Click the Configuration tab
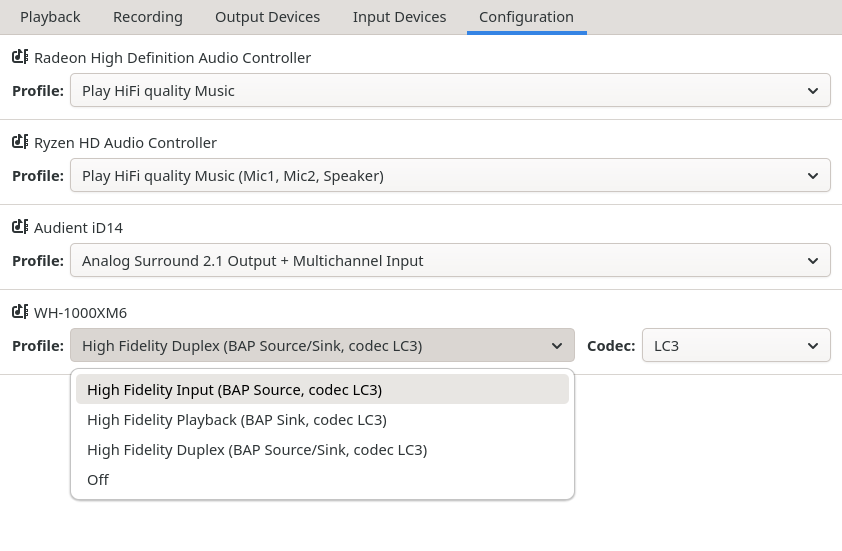Screen dimensions: 842x551 click(x=526, y=17)
